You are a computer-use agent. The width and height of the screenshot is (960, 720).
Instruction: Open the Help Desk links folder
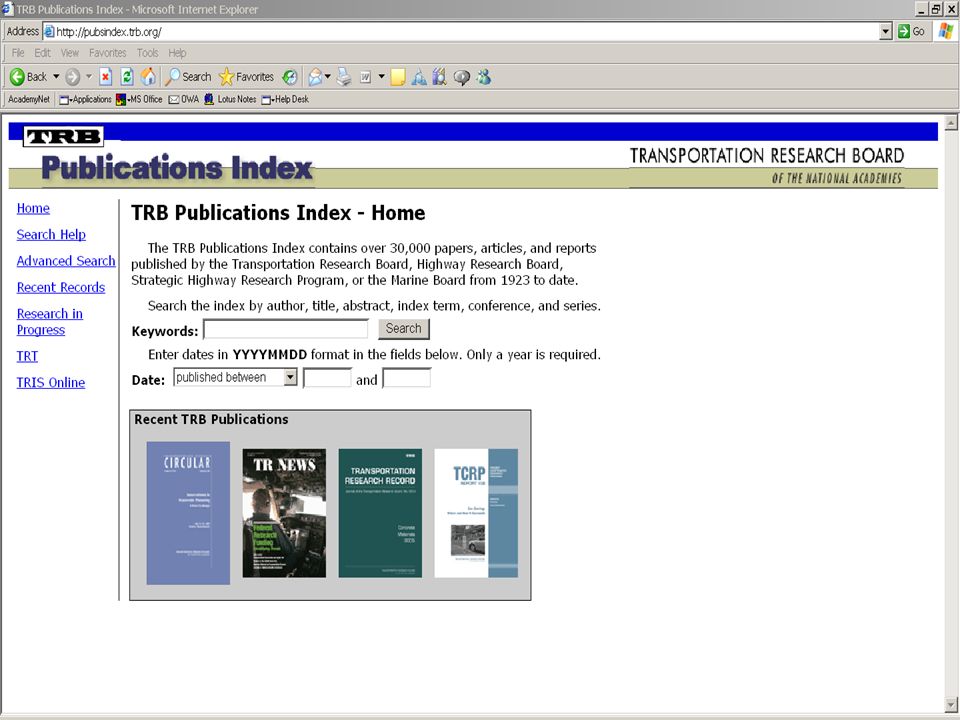point(285,99)
